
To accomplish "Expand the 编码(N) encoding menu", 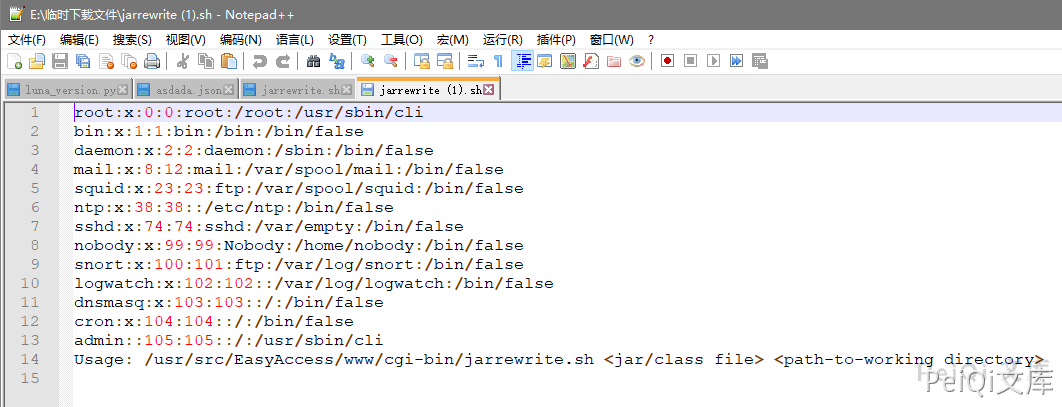I will (x=240, y=40).
